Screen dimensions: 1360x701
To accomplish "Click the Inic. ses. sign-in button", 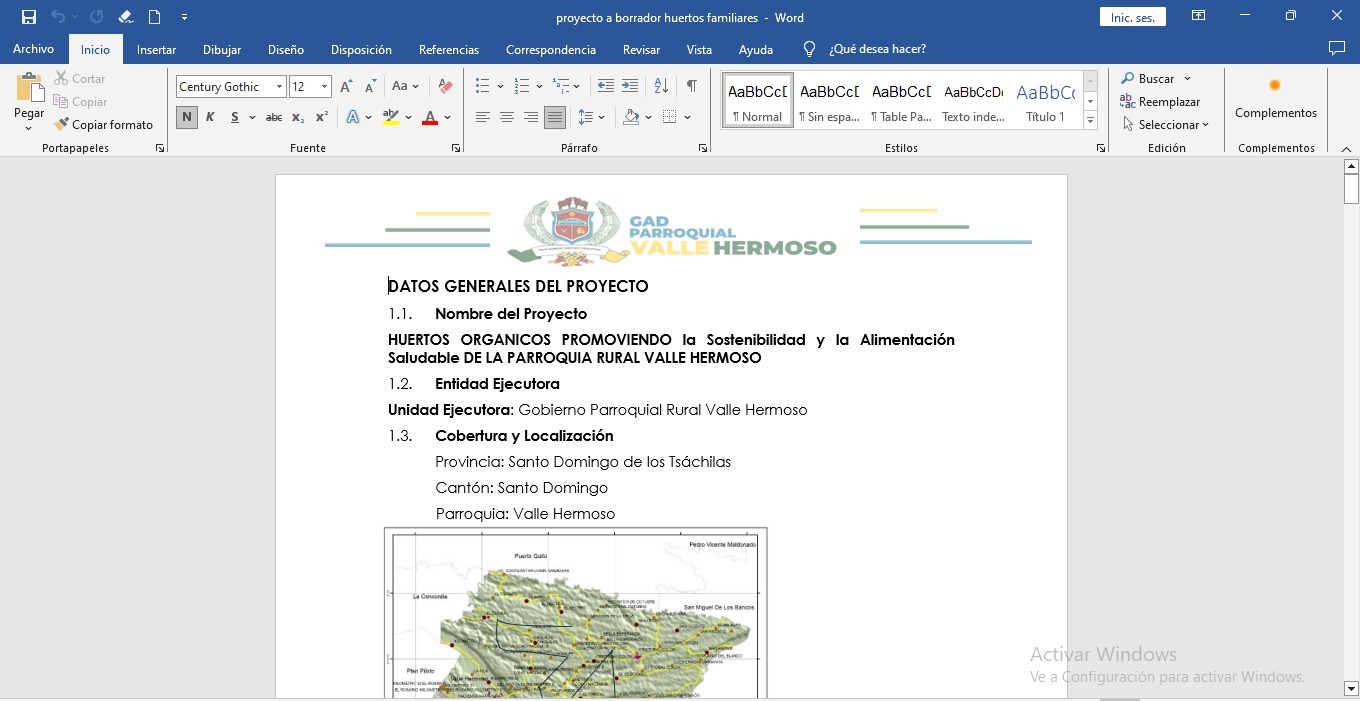I will click(x=1132, y=17).
